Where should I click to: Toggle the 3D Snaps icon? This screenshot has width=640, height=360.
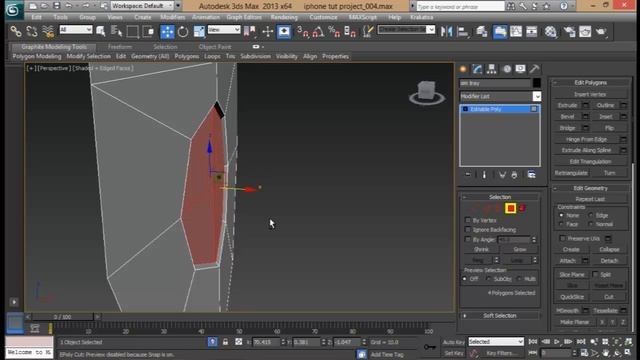pyautogui.click(x=302, y=31)
